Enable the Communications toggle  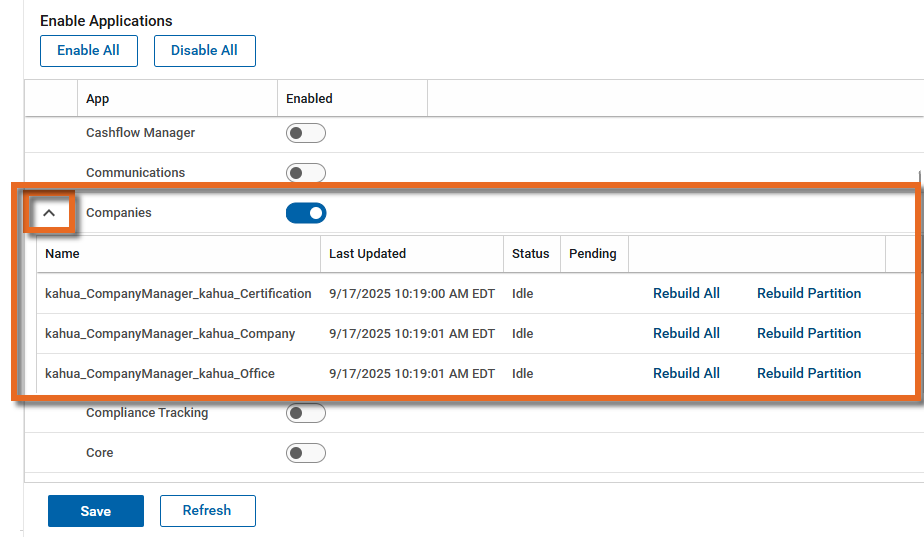pyautogui.click(x=306, y=173)
